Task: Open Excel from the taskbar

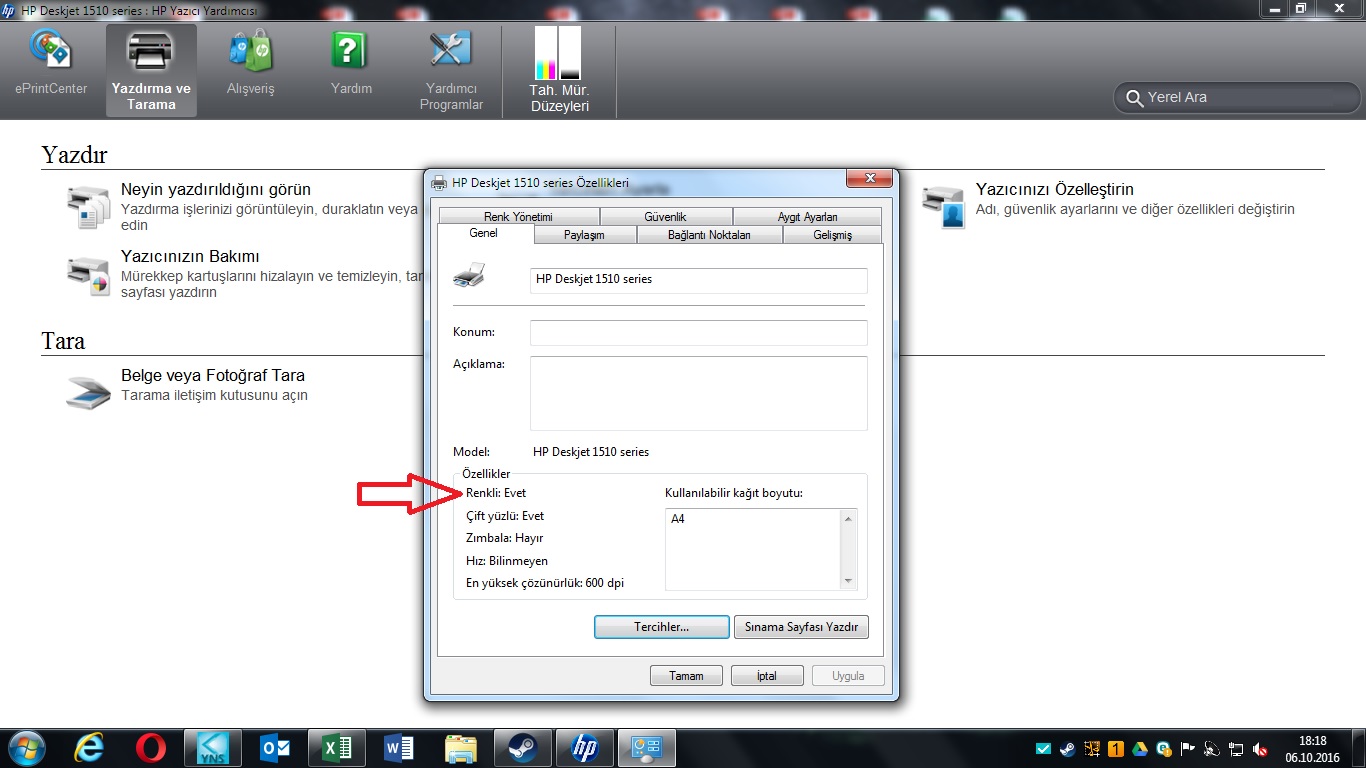Action: 336,748
